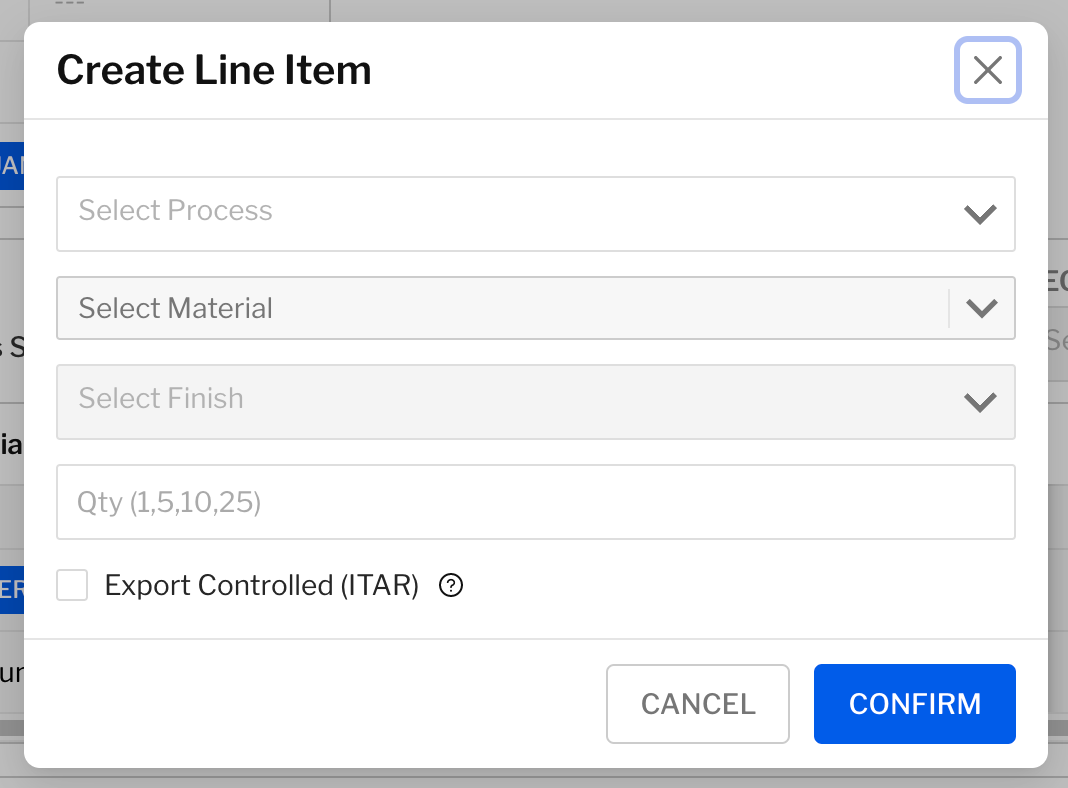
Task: Click the close icon in the dialog corner
Action: pos(987,70)
